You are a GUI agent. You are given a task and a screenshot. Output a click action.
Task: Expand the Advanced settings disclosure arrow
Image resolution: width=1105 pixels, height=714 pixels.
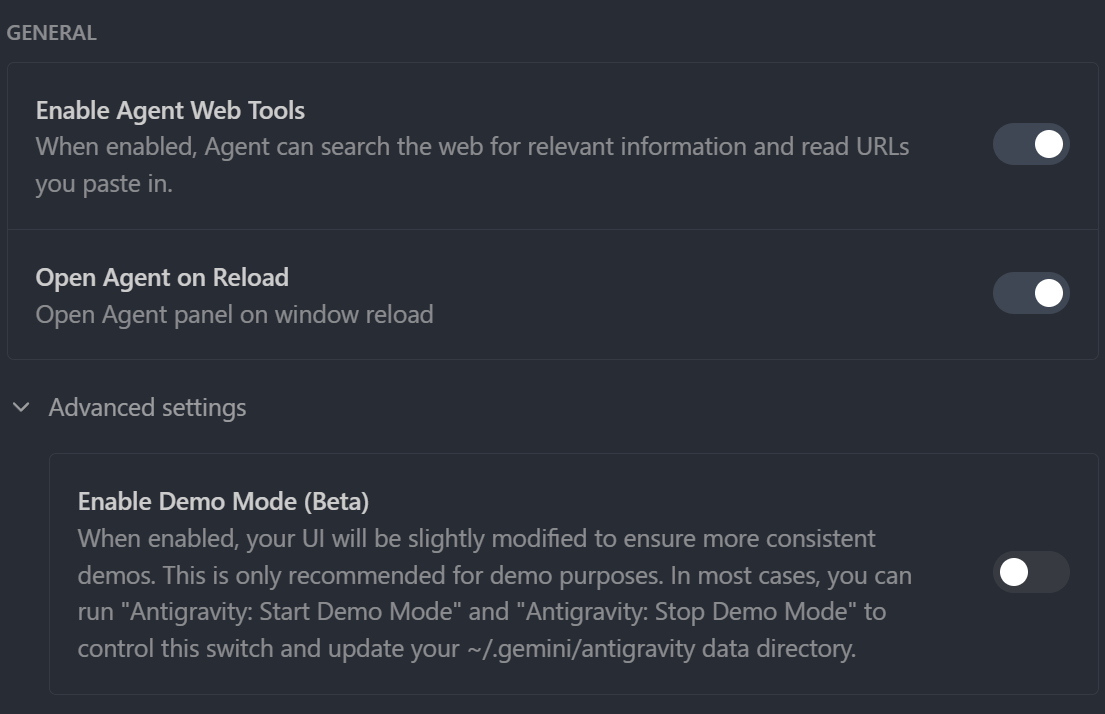22,407
